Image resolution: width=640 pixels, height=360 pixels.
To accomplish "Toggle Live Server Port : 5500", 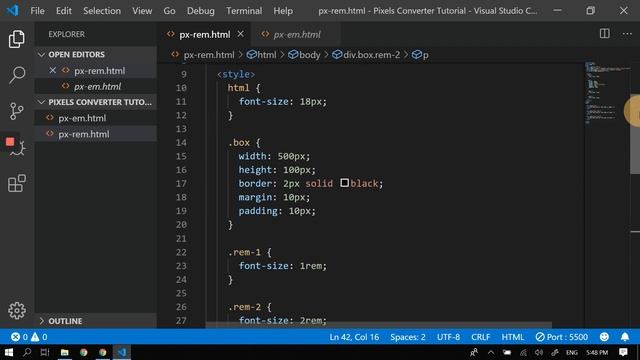I will pos(562,337).
